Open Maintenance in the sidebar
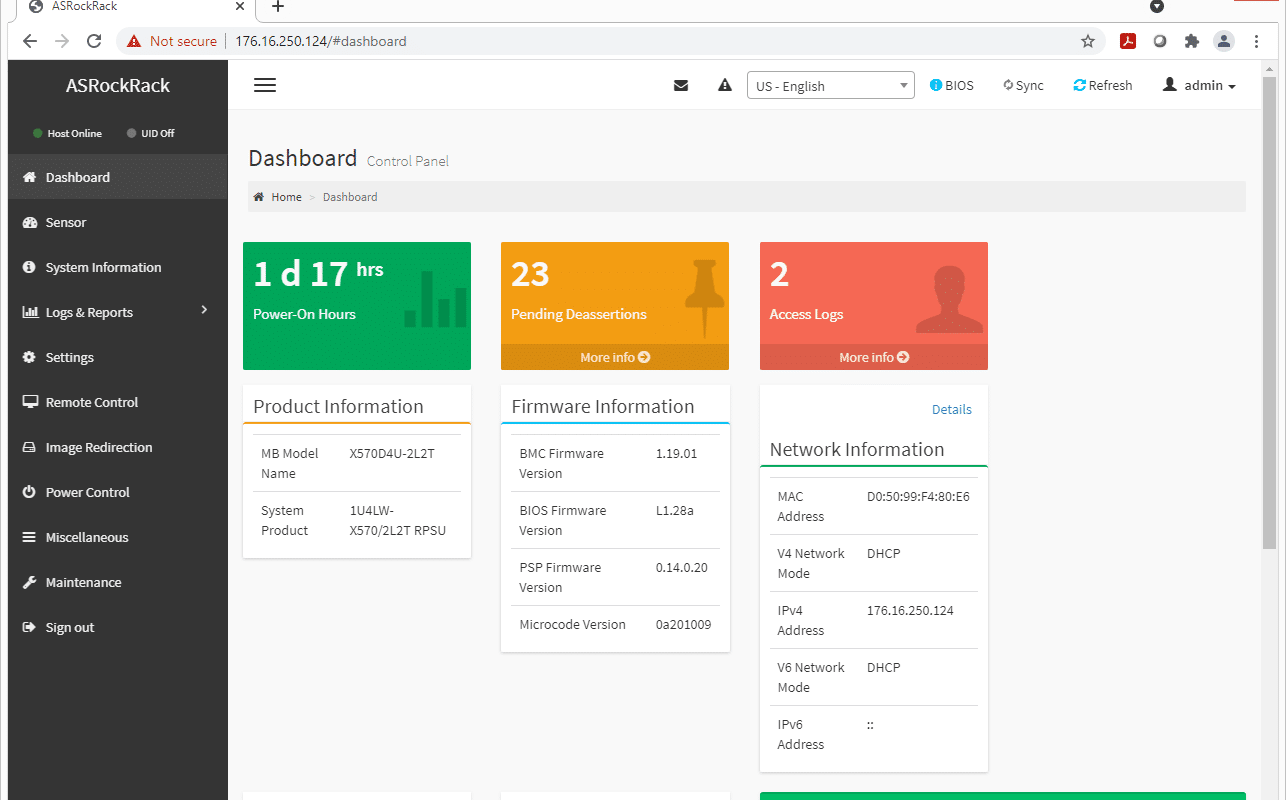This screenshot has height=800, width=1286. tap(118, 582)
